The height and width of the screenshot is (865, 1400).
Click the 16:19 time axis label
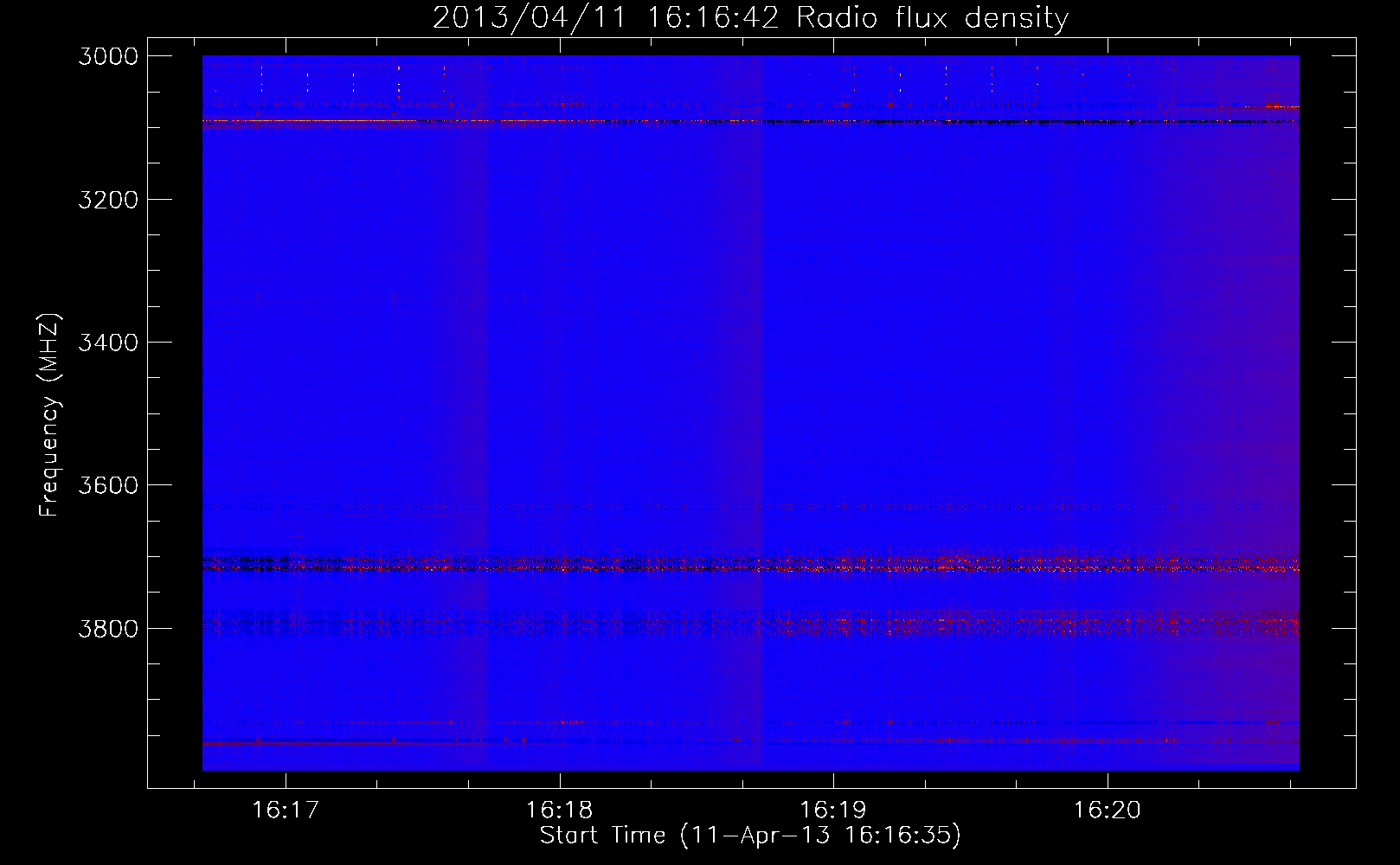pos(832,810)
